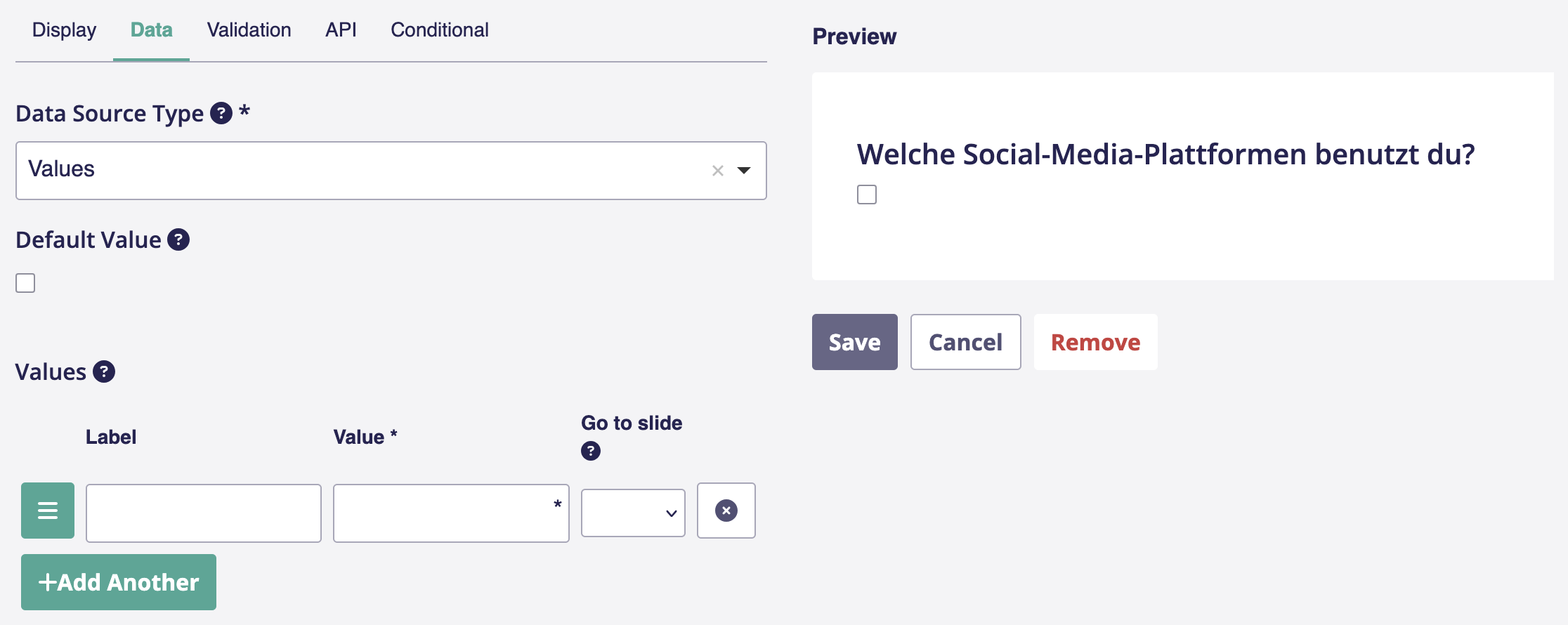Switch to the API tab
The width and height of the screenshot is (1568, 625).
341,30
